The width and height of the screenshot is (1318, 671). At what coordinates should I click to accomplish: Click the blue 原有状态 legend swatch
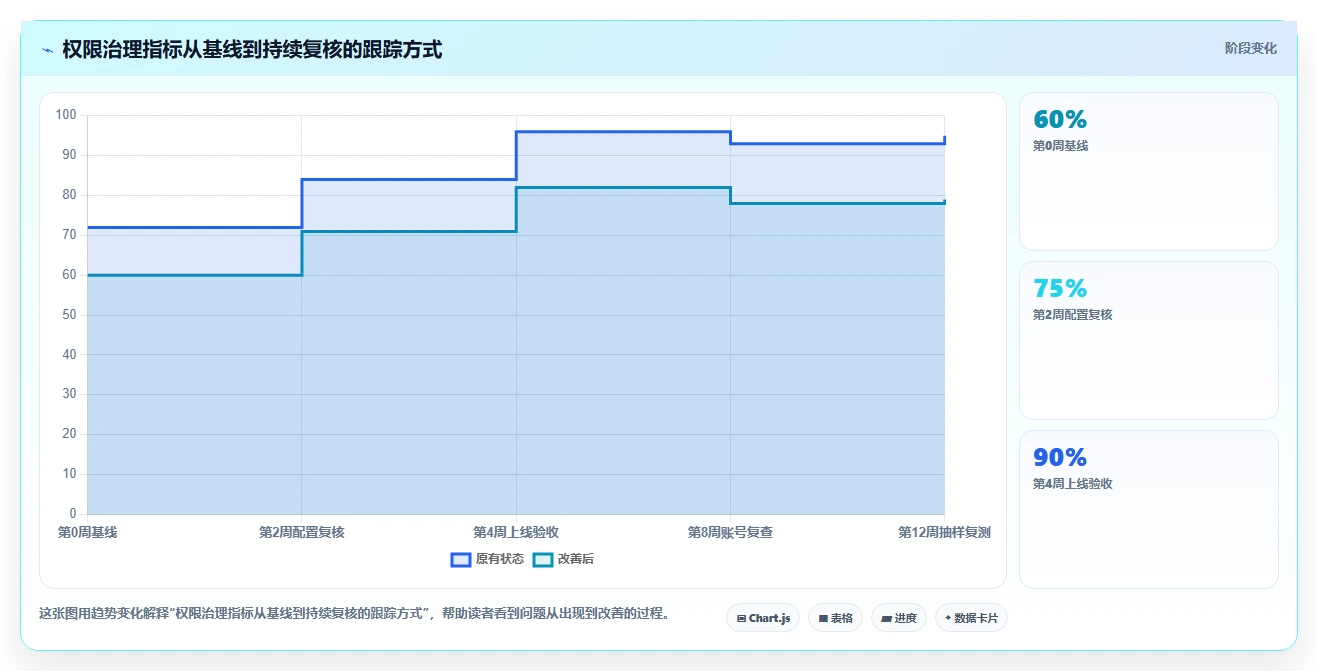point(461,559)
